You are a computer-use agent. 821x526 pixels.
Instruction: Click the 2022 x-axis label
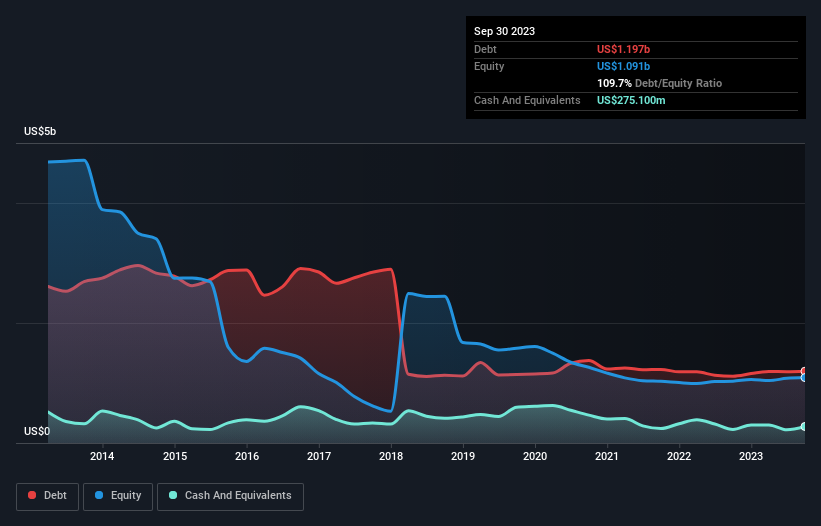[679, 456]
